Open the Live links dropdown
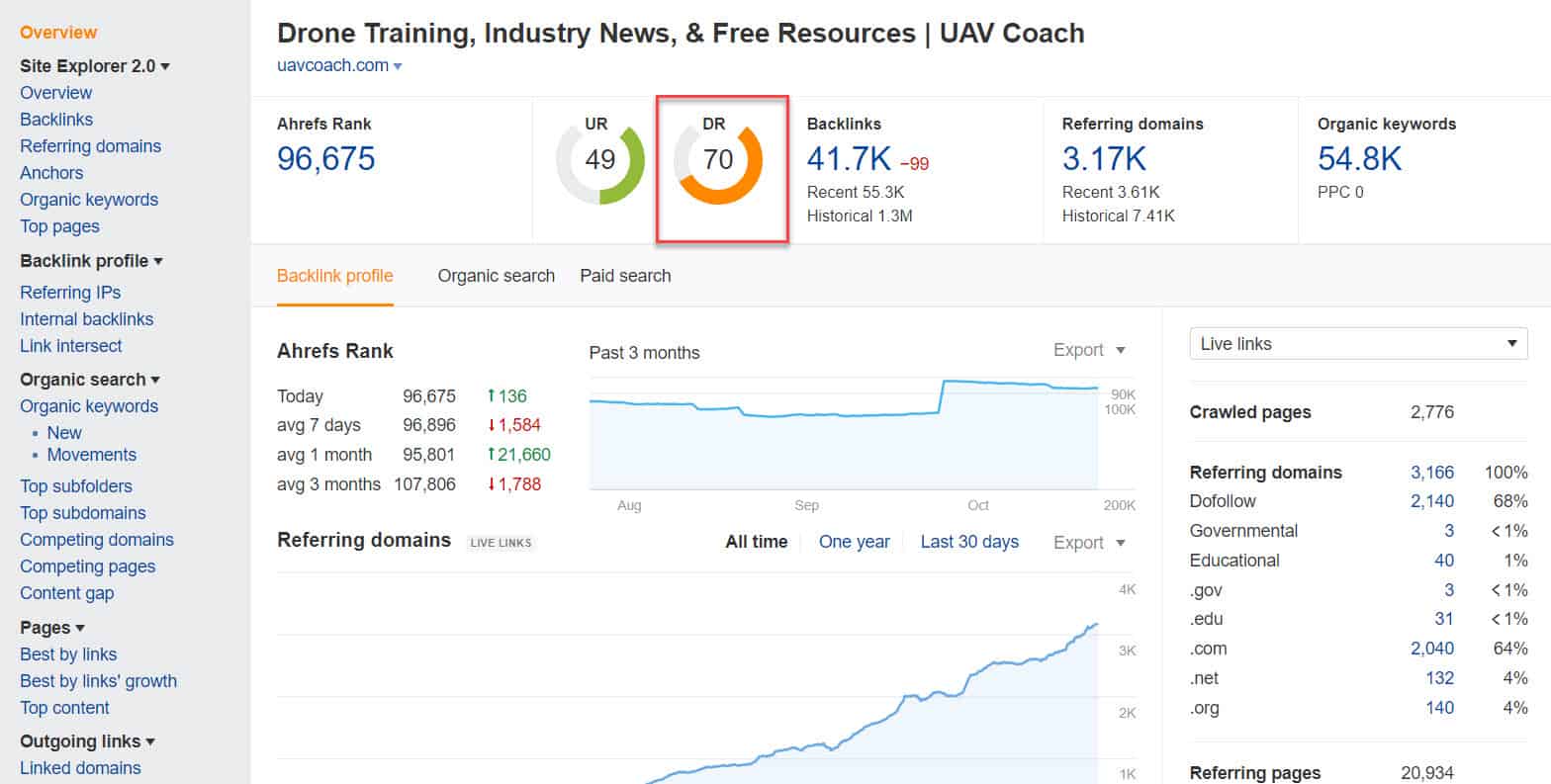The width and height of the screenshot is (1551, 784). (1357, 344)
